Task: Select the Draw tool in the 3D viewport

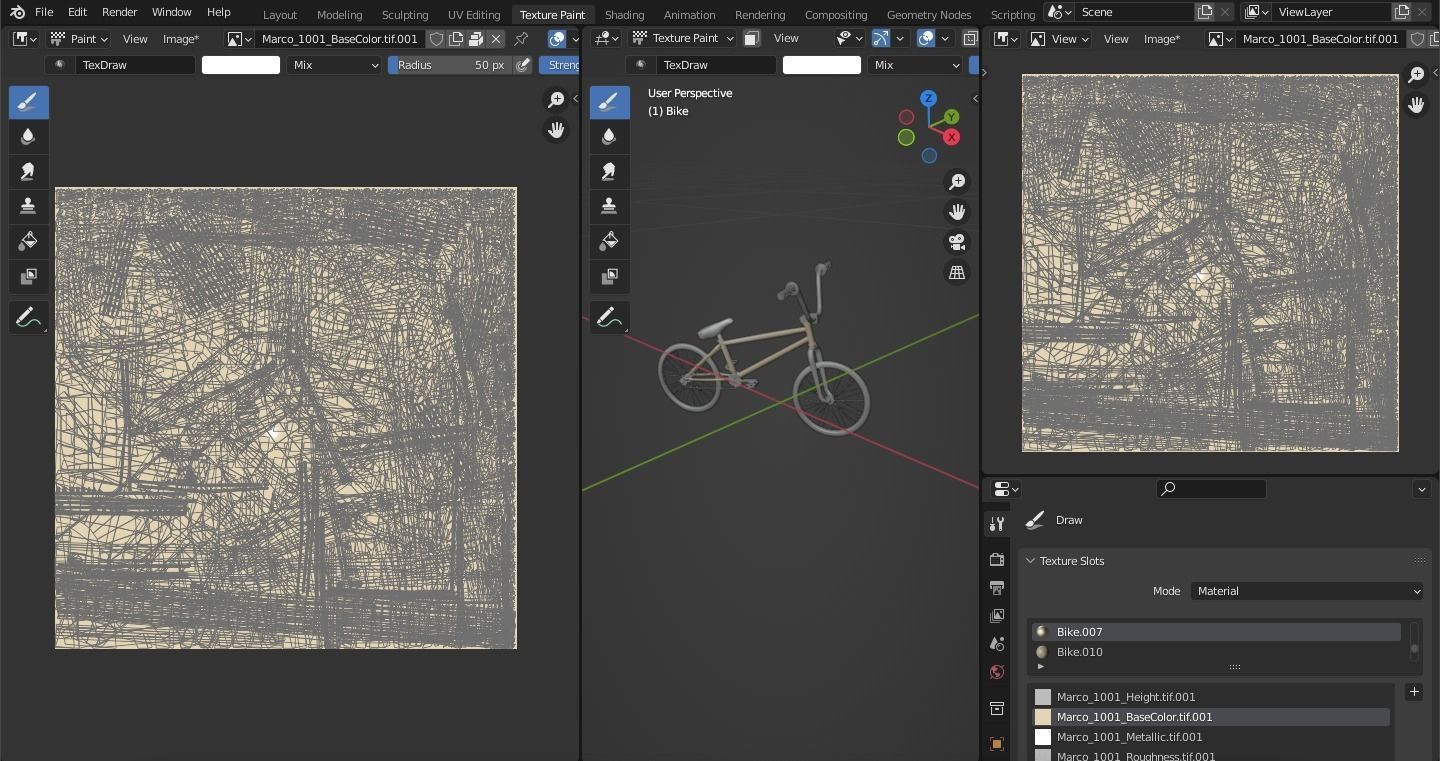Action: coord(609,102)
